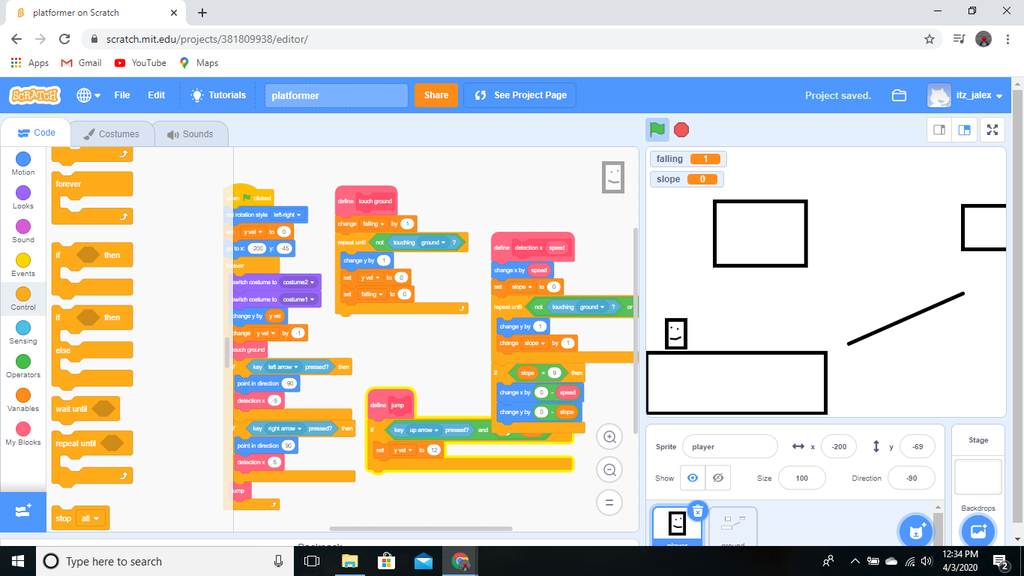Viewport: 1024px width, 576px height.
Task: Open the Looks blocks category
Action: pyautogui.click(x=23, y=197)
